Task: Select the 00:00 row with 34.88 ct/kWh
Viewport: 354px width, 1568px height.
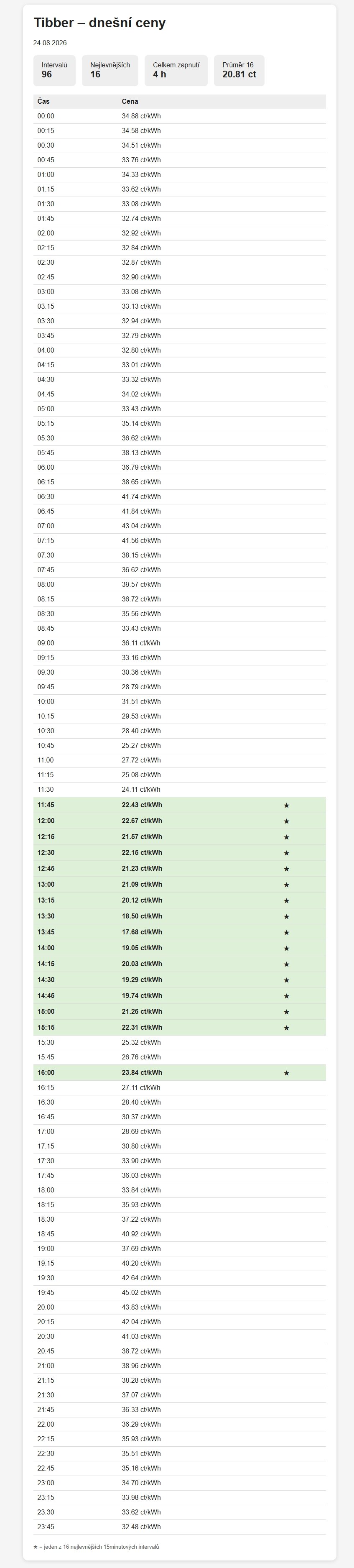Action: (179, 116)
